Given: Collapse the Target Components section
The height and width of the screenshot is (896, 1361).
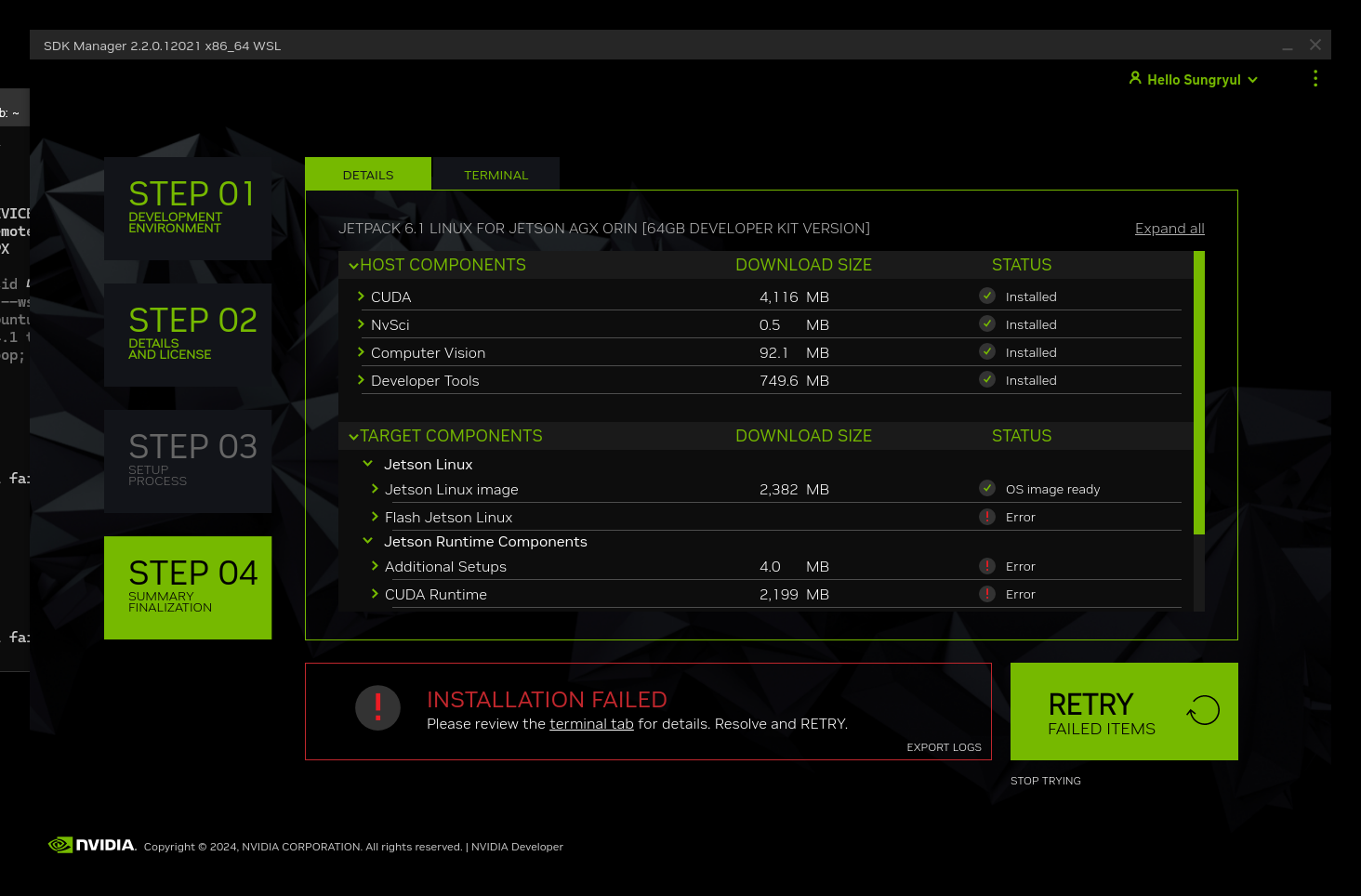Looking at the screenshot, I should pos(353,437).
